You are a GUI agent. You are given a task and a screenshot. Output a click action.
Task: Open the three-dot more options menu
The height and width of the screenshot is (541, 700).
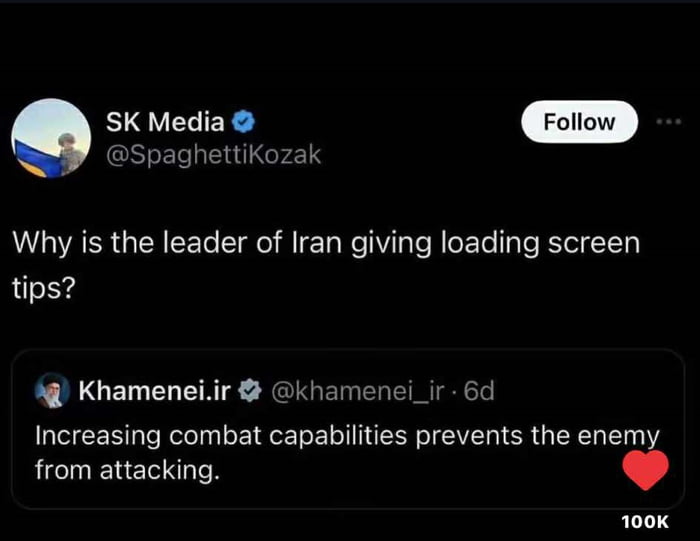tap(667, 122)
